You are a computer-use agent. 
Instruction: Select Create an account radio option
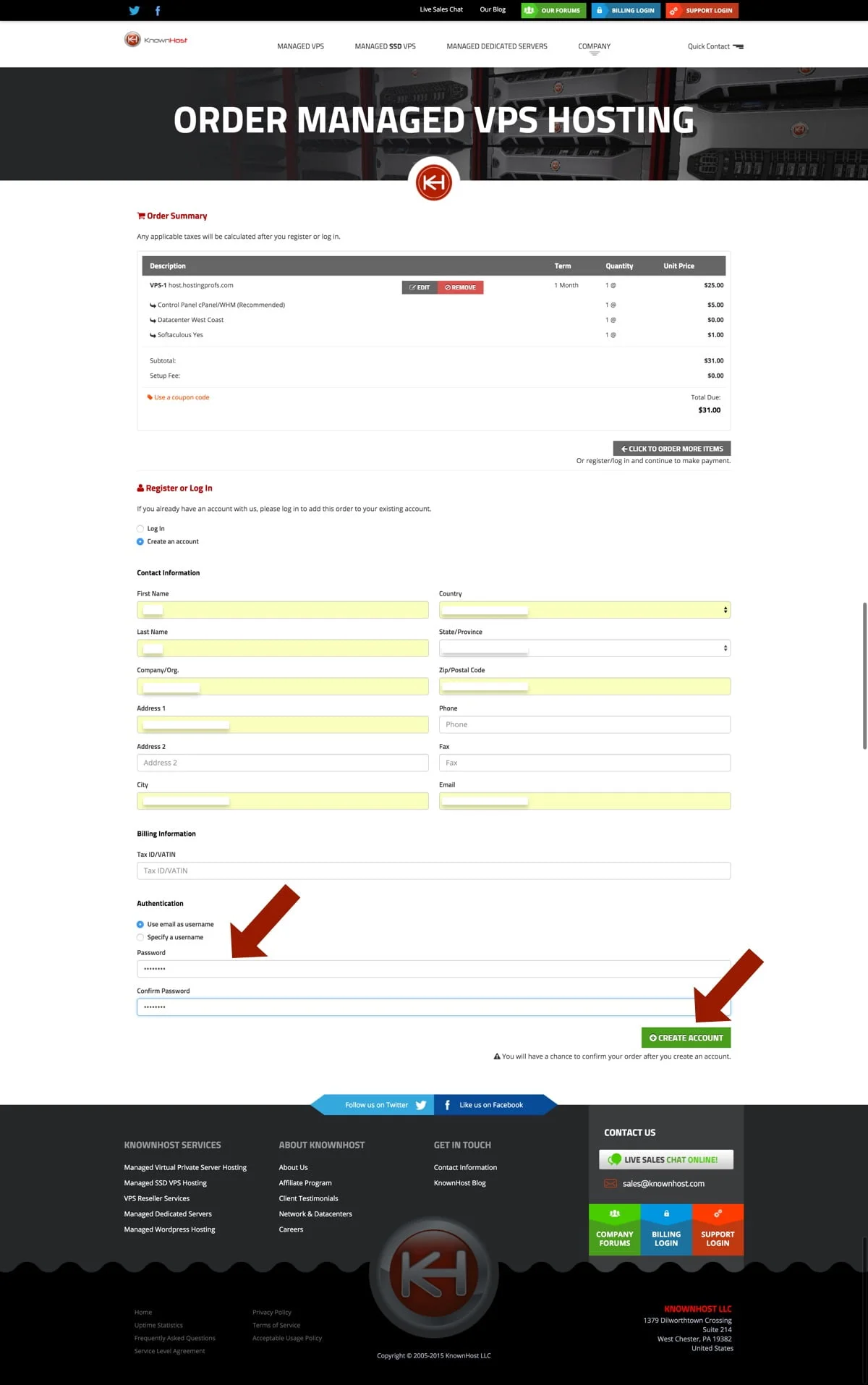click(140, 542)
